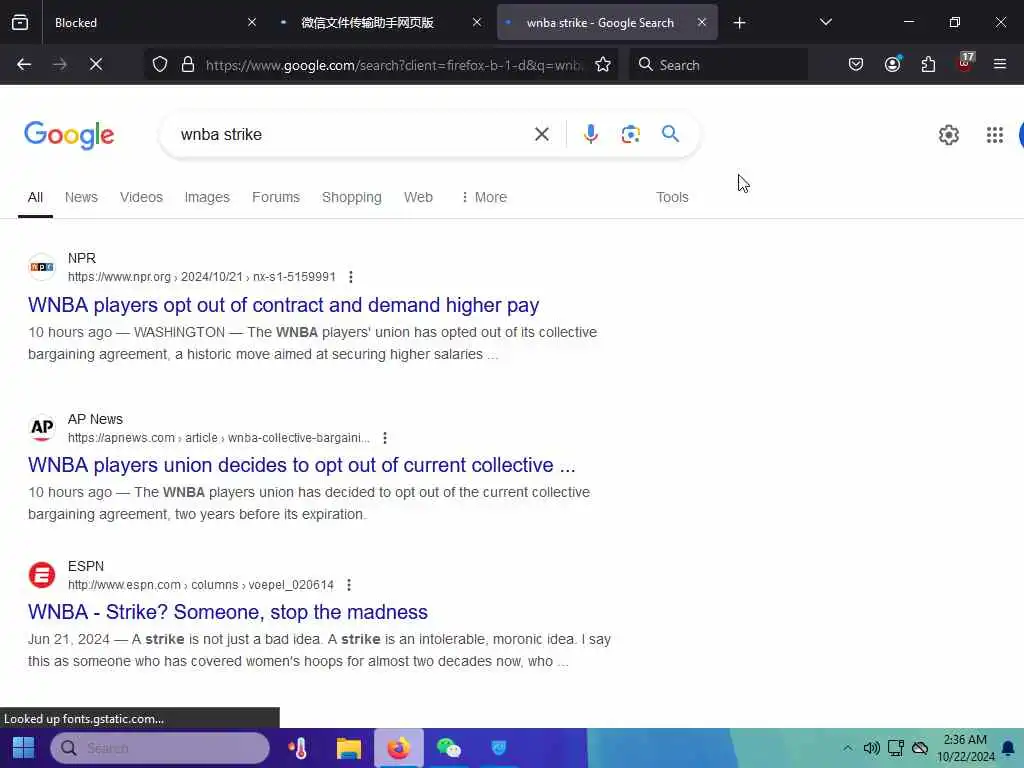Search by image with Google Lens
Screen dimensions: 1024x768
[x=630, y=134]
